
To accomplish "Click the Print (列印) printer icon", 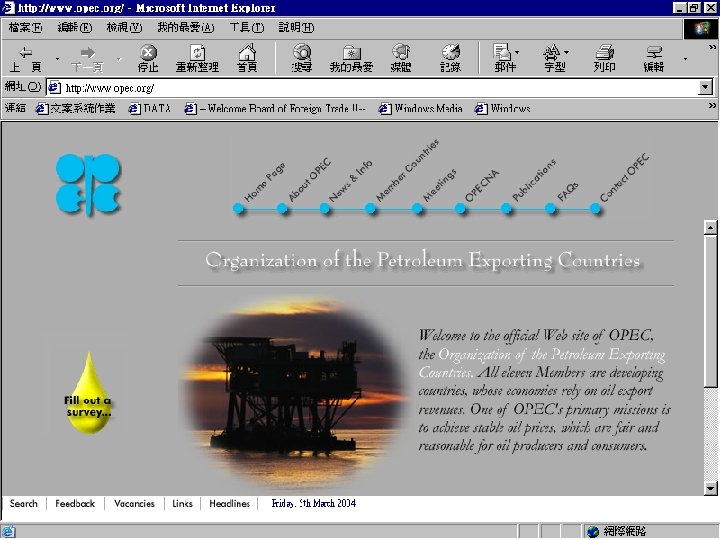I will [604, 52].
